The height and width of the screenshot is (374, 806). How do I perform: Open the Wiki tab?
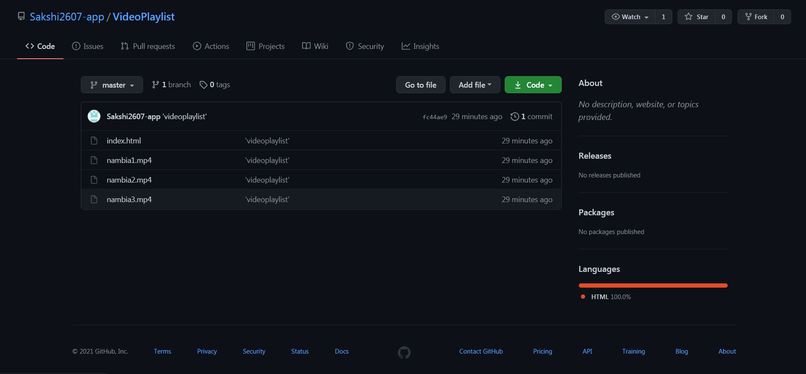pyautogui.click(x=315, y=46)
